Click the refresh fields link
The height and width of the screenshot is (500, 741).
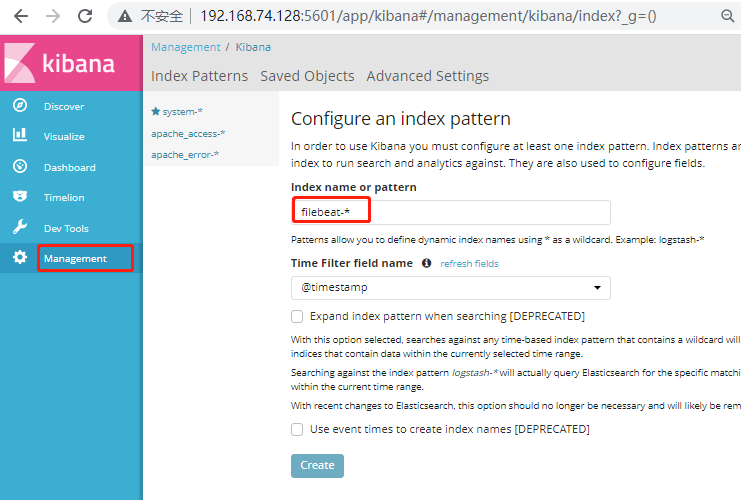[469, 264]
